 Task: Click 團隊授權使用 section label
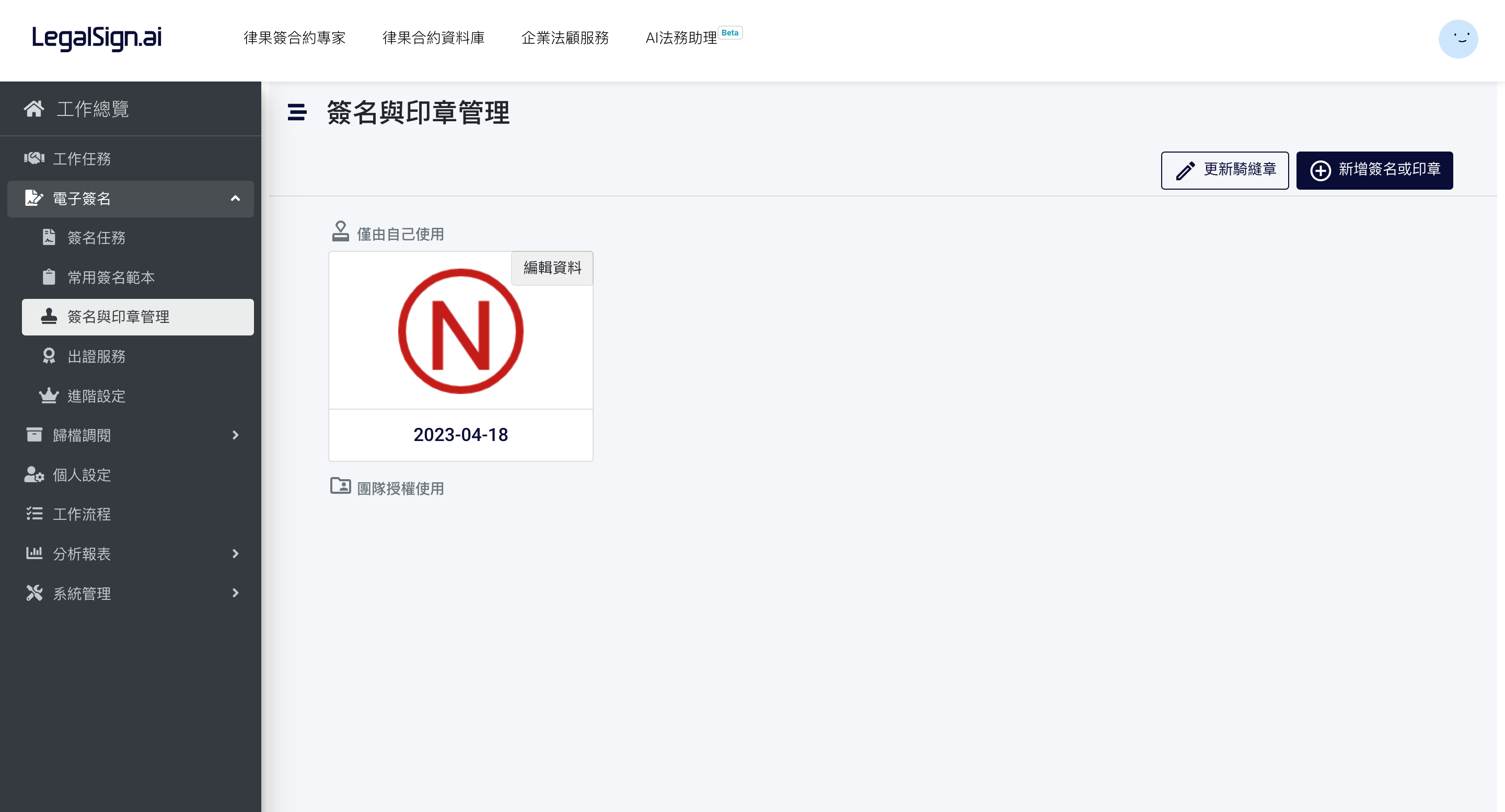(x=400, y=489)
